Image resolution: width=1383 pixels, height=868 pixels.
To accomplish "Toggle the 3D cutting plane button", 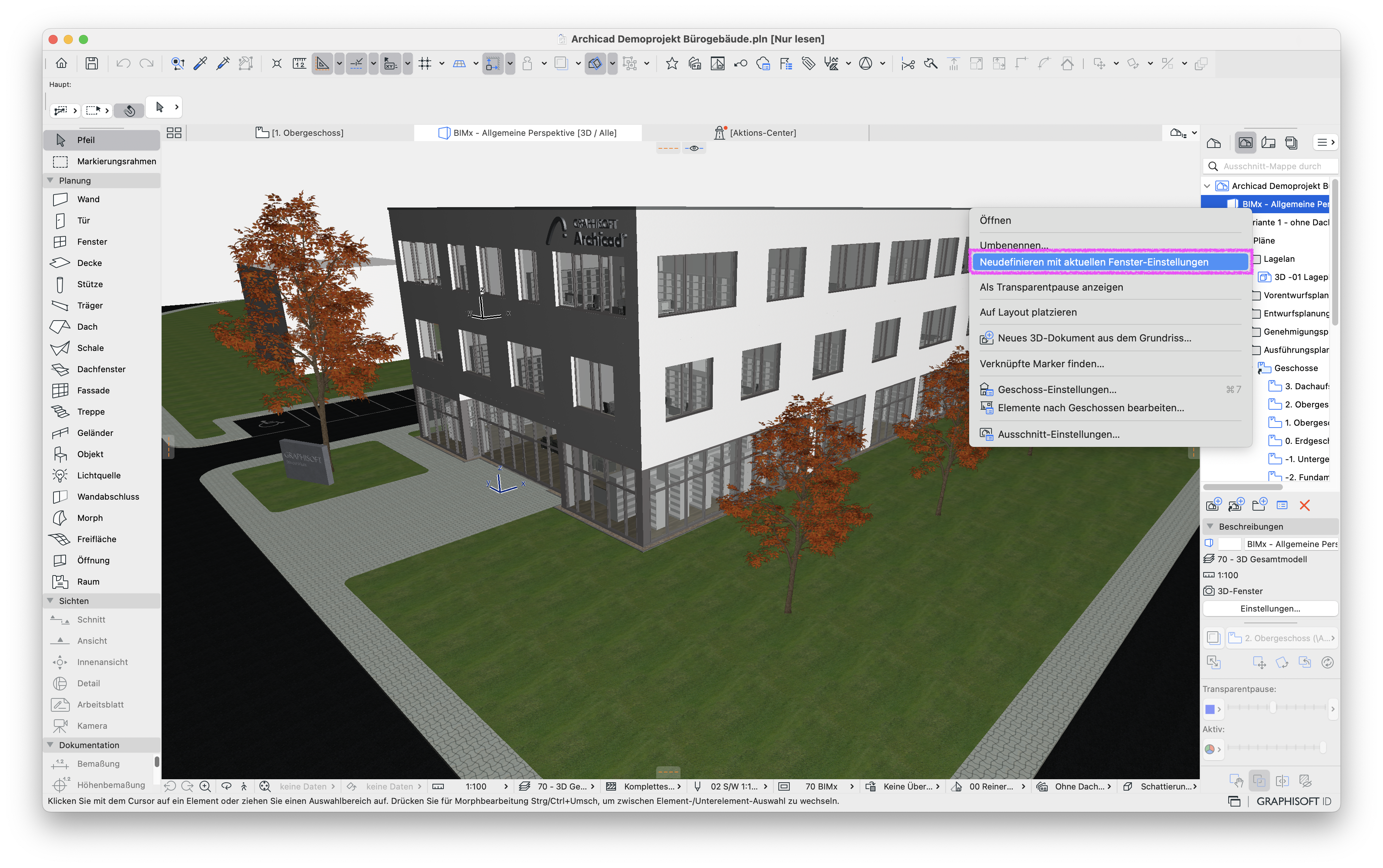I will coord(595,63).
